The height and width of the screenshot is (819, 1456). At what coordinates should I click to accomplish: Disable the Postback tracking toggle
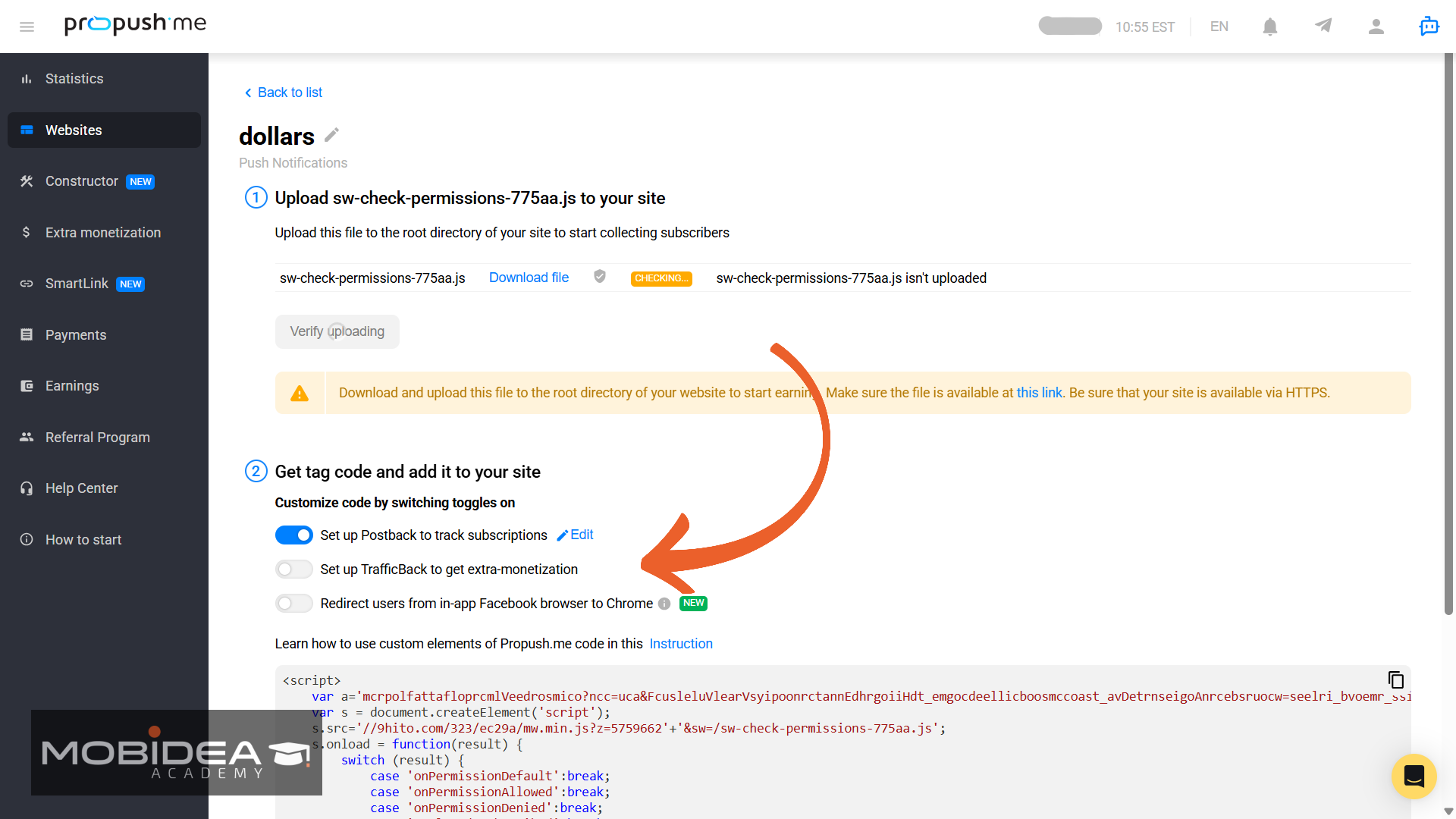point(294,535)
